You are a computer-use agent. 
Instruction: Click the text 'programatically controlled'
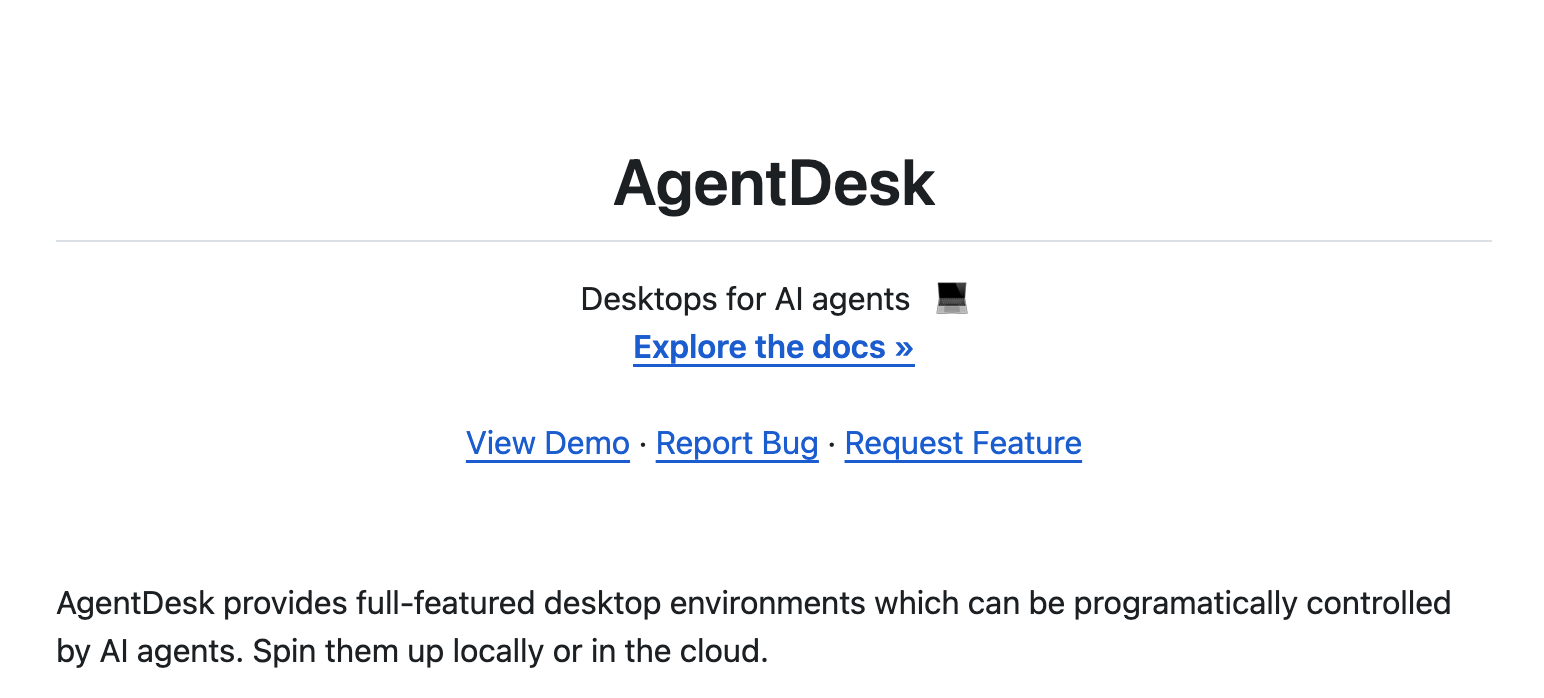click(x=1262, y=604)
